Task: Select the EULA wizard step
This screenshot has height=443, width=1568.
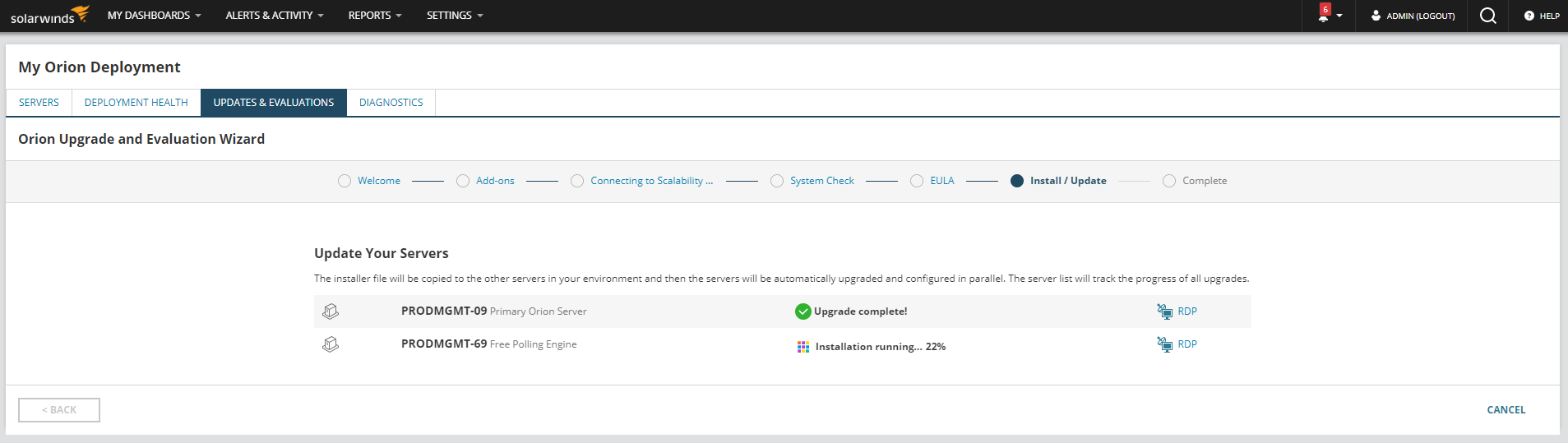Action: pyautogui.click(x=932, y=181)
